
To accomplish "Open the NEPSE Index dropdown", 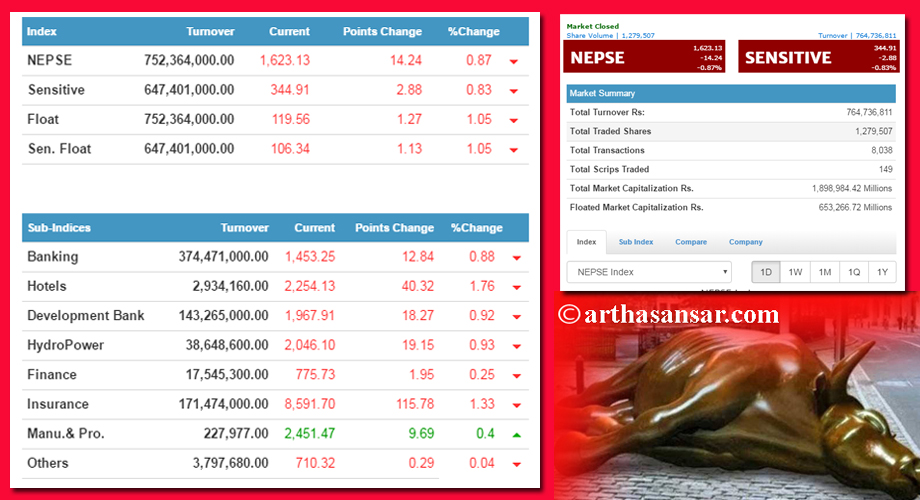I will tap(649, 272).
